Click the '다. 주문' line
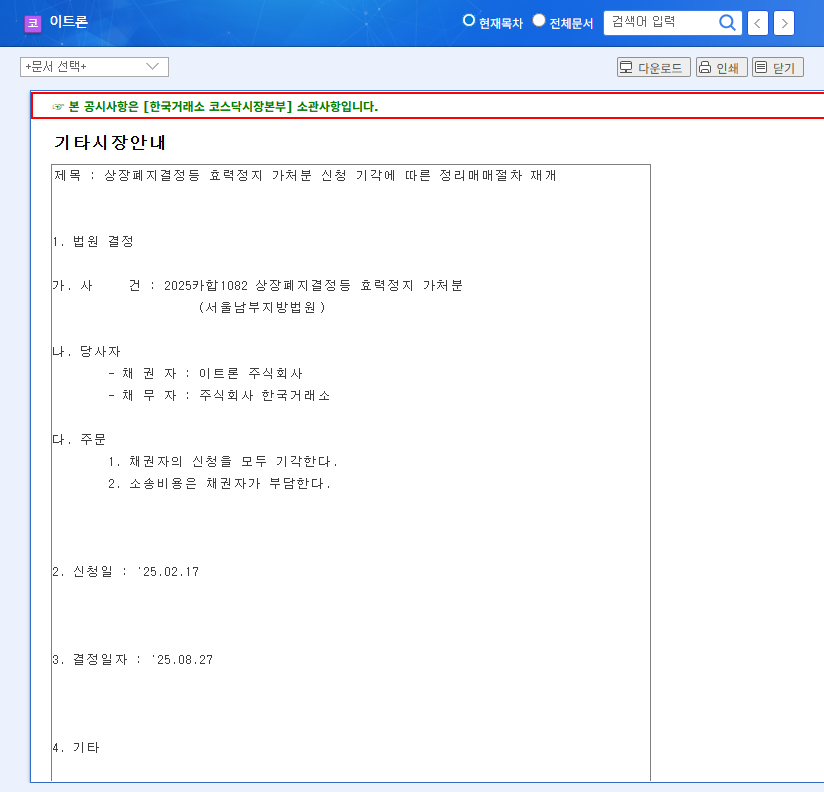 point(79,439)
